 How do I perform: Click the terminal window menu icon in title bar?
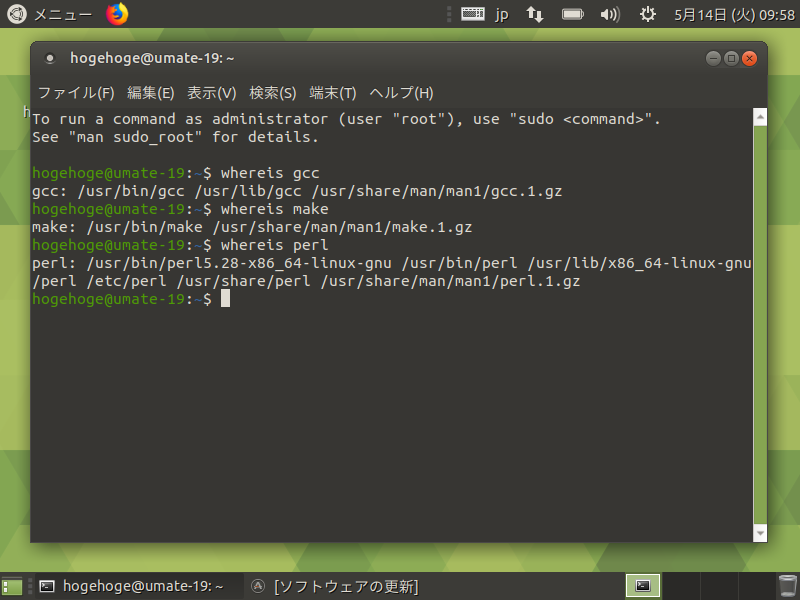point(49,59)
